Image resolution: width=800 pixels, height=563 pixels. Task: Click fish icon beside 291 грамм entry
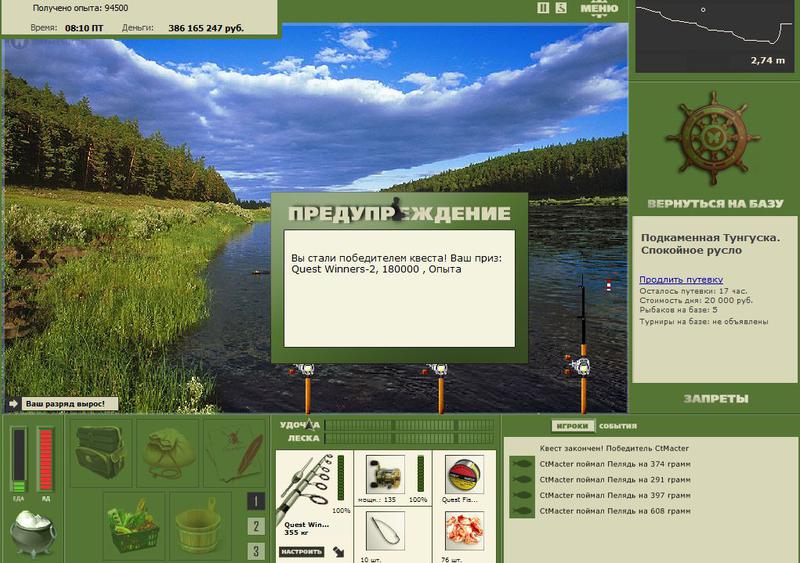click(x=522, y=480)
